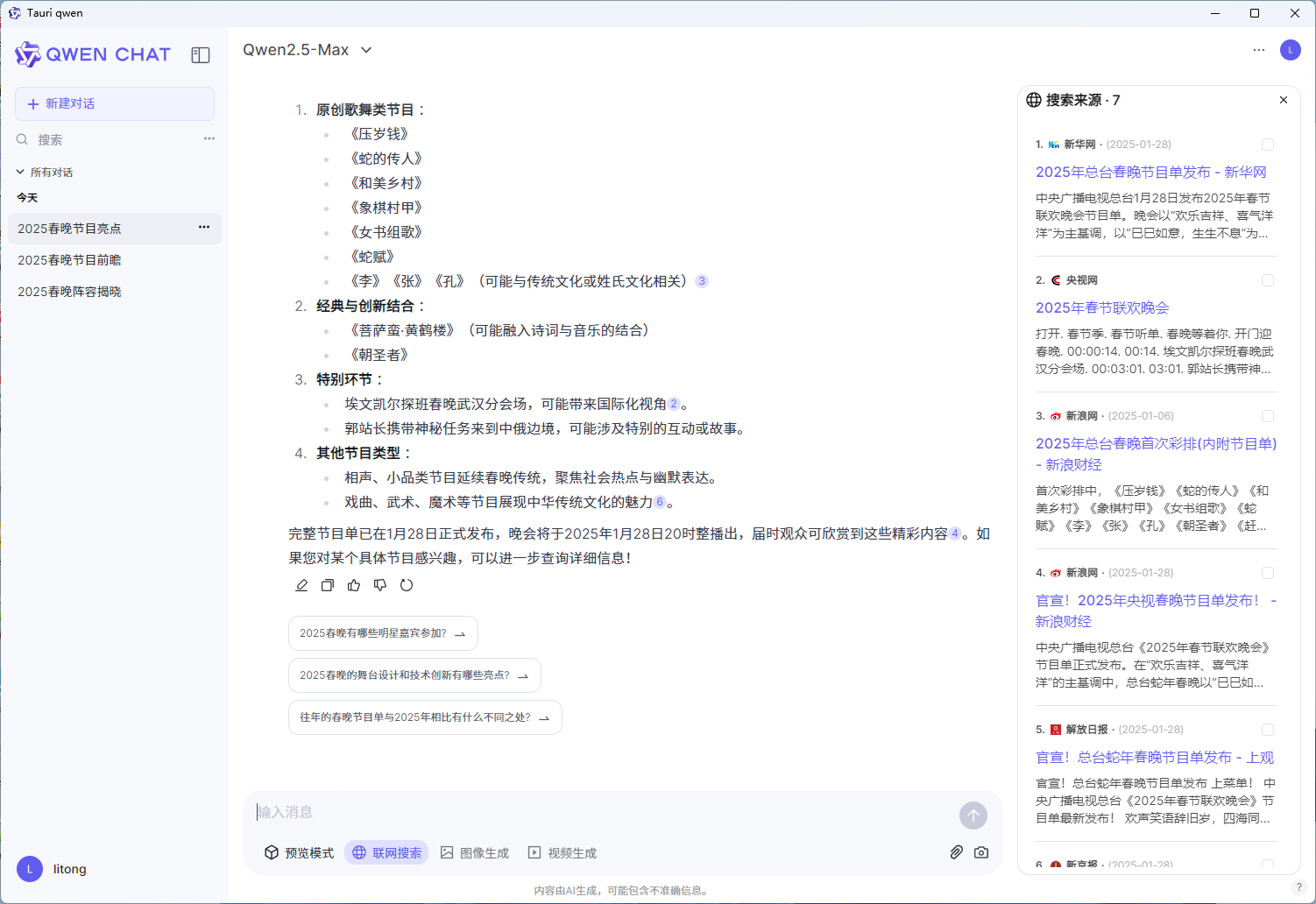Ask suggestion 2025春晚有哪些明星嘉宾参加
Screen dimensions: 1316x904
click(383, 633)
